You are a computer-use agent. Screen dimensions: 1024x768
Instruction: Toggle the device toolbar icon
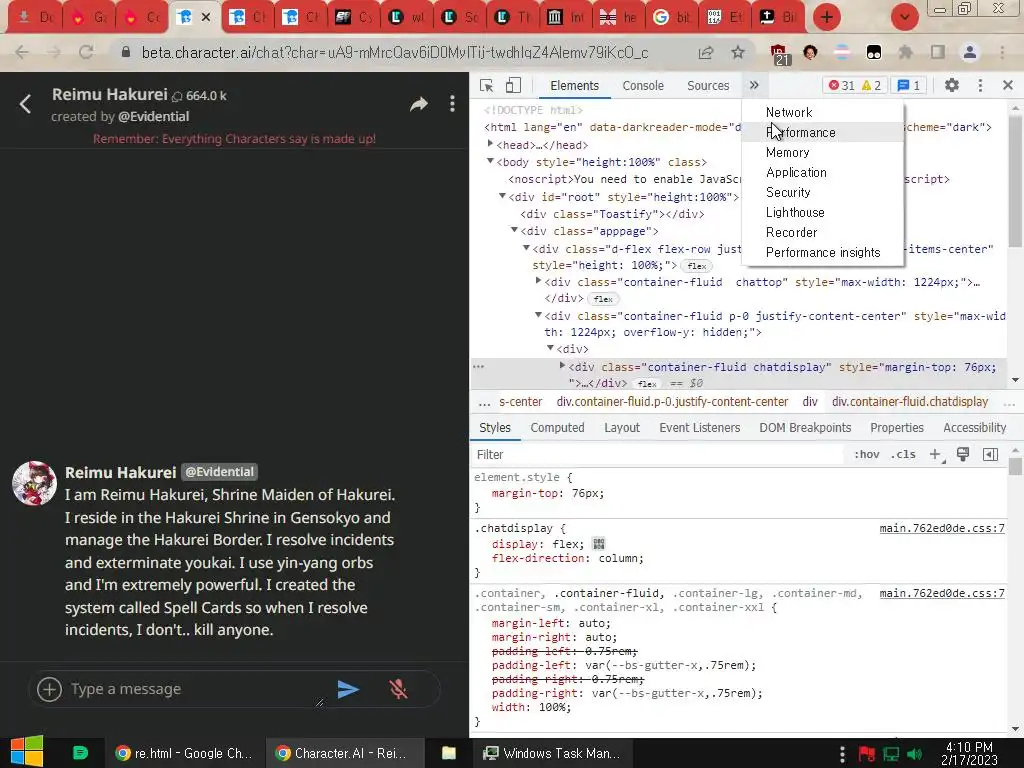513,86
